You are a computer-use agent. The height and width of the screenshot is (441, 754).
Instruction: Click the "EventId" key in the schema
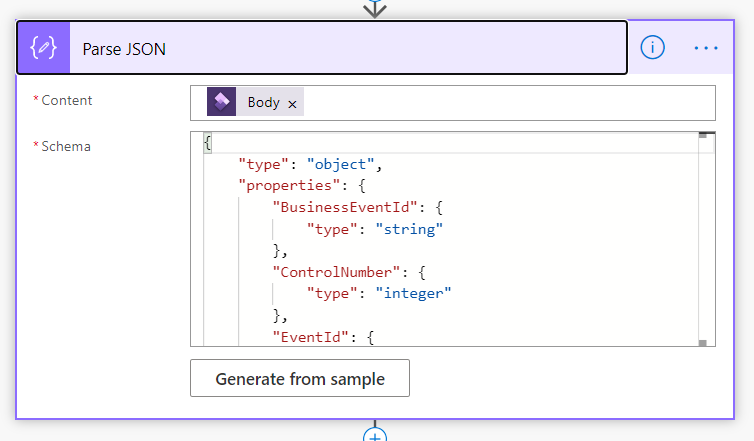pyautogui.click(x=311, y=337)
